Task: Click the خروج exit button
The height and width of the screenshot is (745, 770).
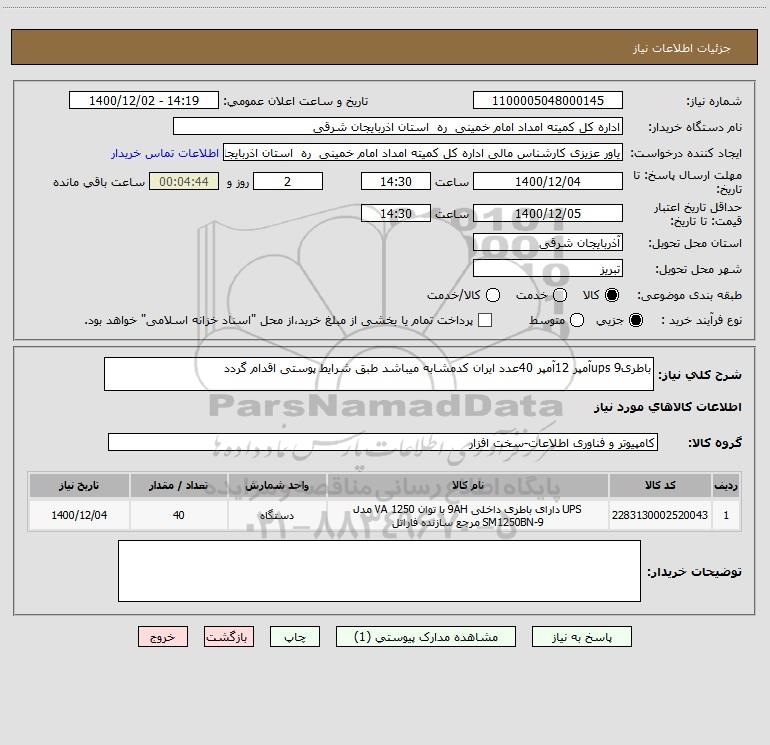Action: tap(163, 636)
